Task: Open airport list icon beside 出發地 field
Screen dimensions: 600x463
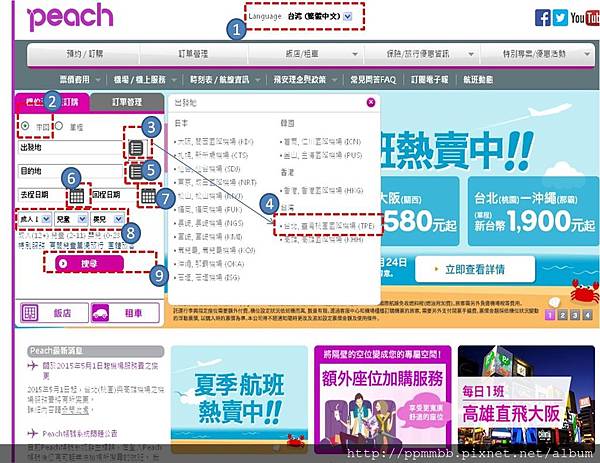Action: coord(136,148)
